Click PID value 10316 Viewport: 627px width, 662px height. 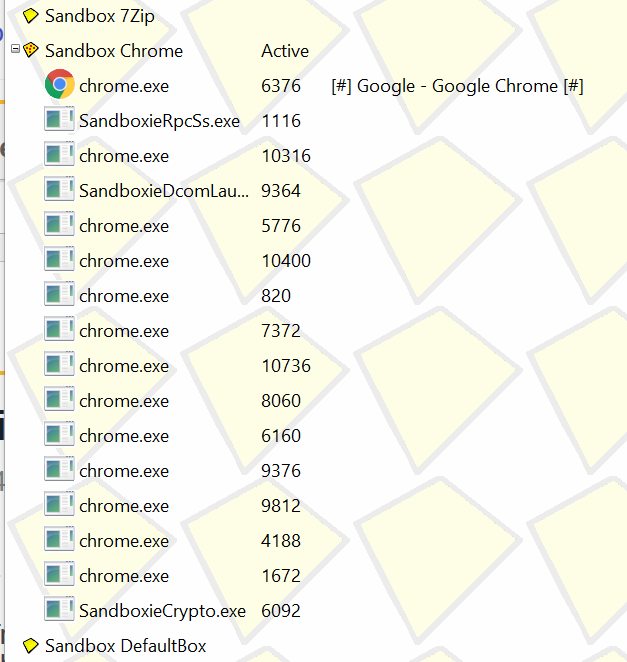pyautogui.click(x=286, y=156)
